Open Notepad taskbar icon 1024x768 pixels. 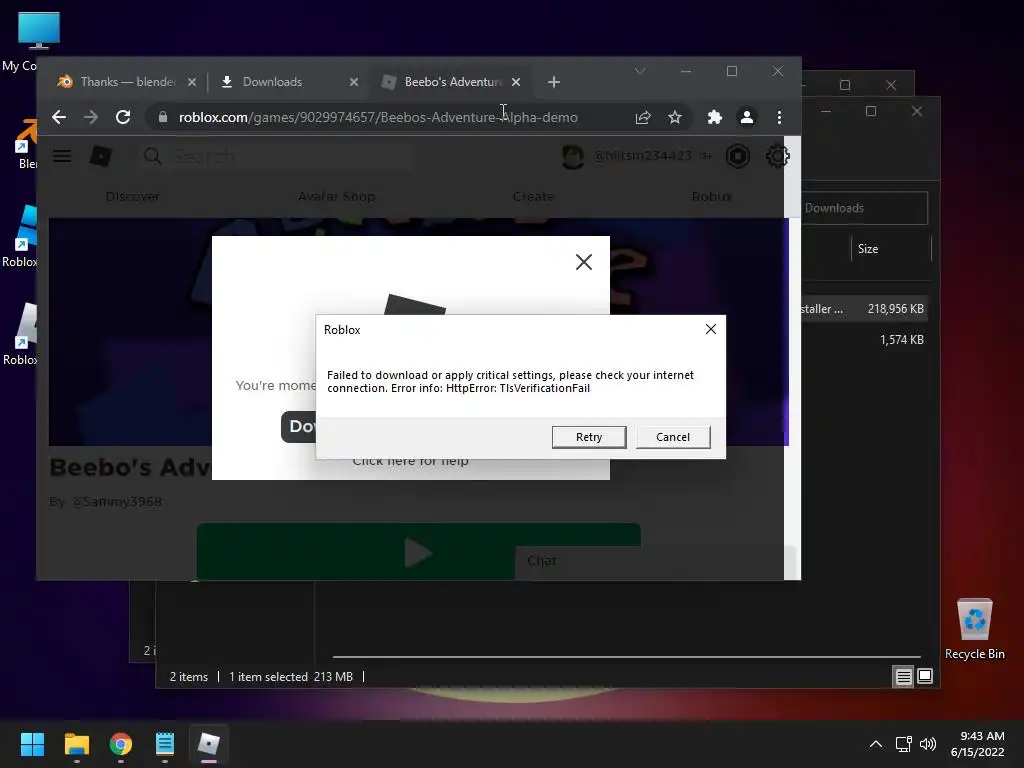click(x=165, y=744)
